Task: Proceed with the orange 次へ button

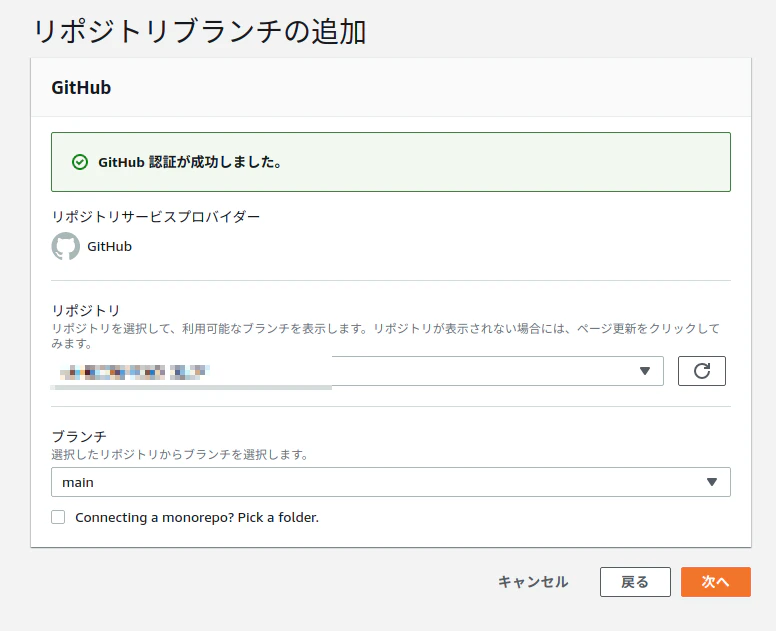Action: (715, 582)
